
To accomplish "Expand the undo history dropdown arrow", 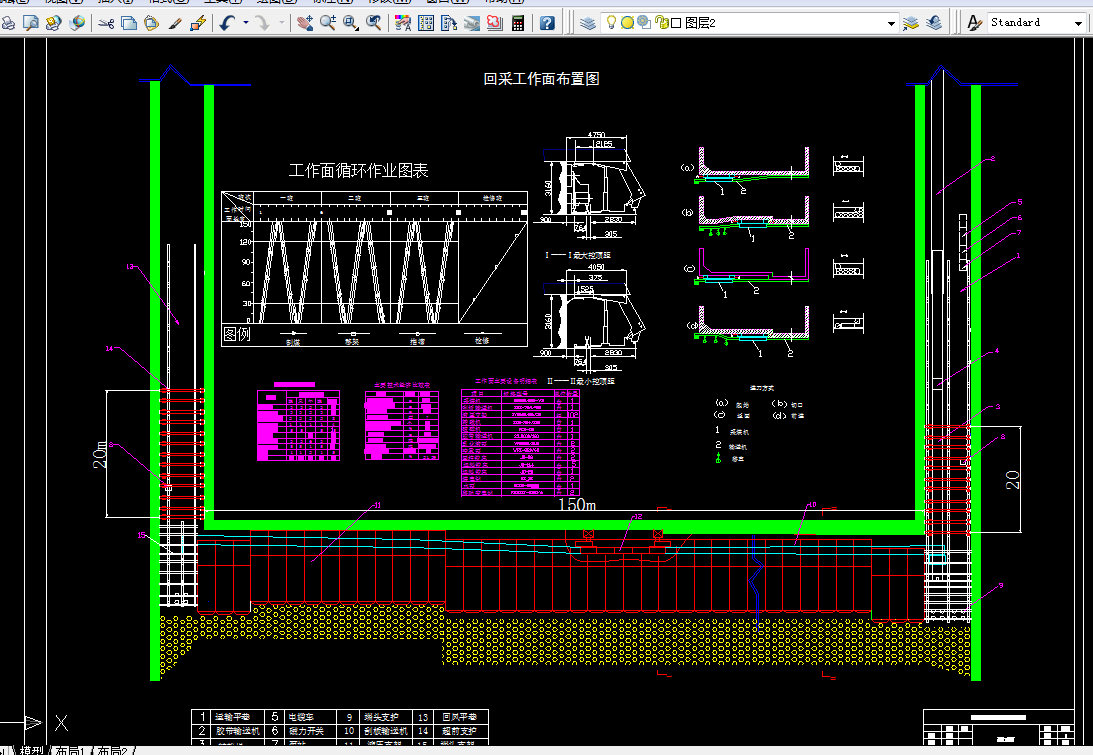I will [245, 23].
